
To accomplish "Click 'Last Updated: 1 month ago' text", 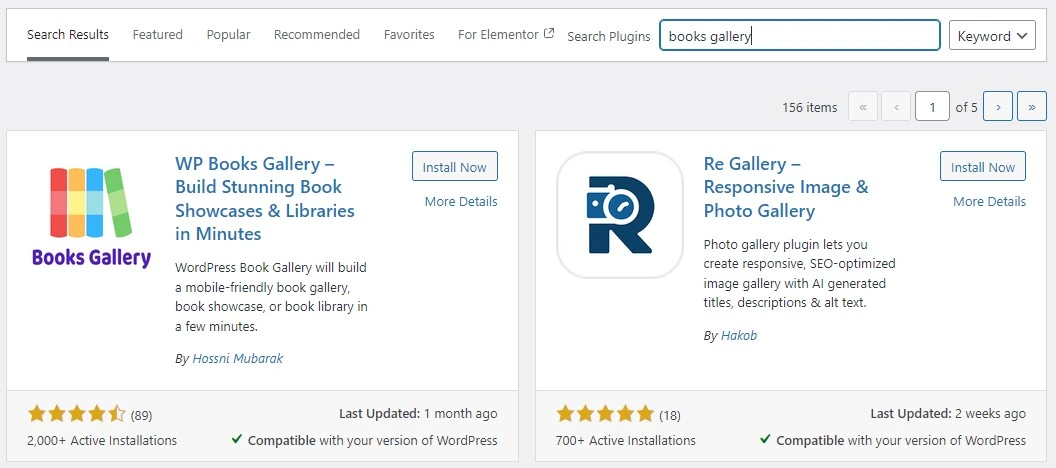I will pyautogui.click(x=418, y=413).
